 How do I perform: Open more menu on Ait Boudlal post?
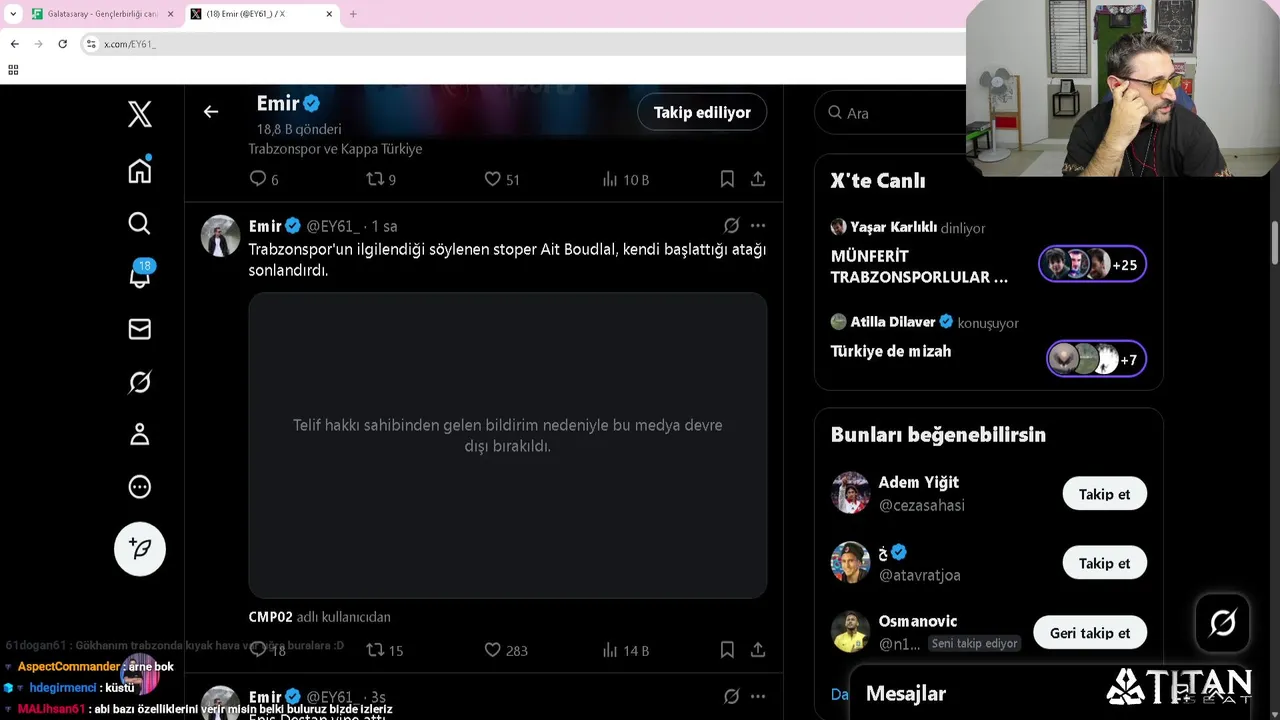(758, 226)
